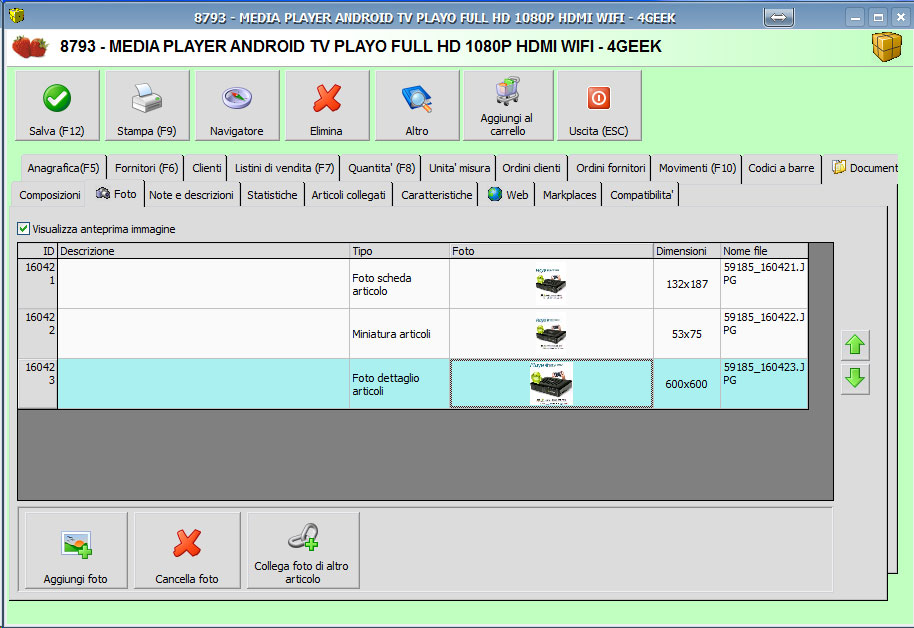This screenshot has height=628, width=914.
Task: Switch to Composizioni tab
Action: coord(50,195)
